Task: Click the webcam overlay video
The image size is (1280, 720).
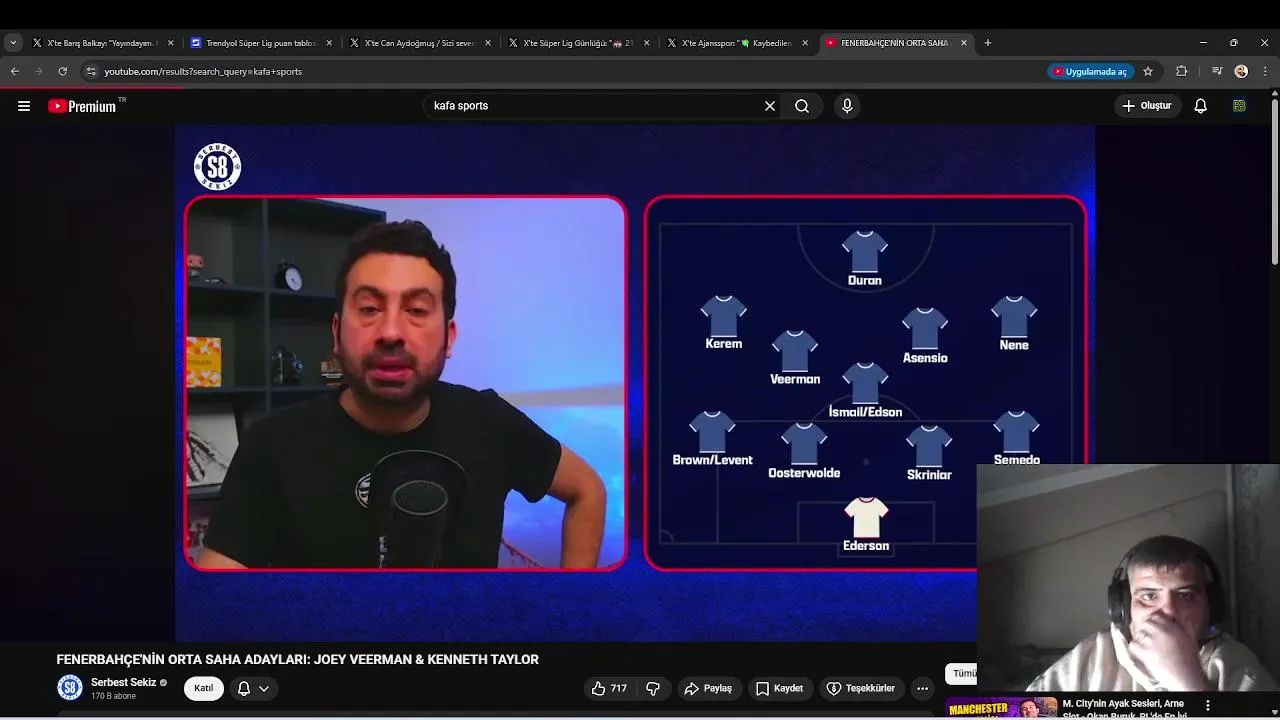Action: click(x=1128, y=578)
